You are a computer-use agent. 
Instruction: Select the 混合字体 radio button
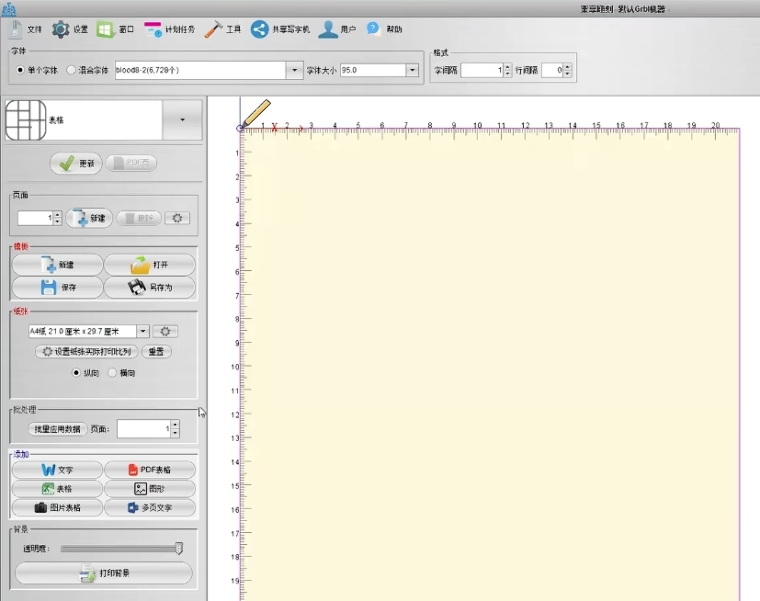pos(71,70)
